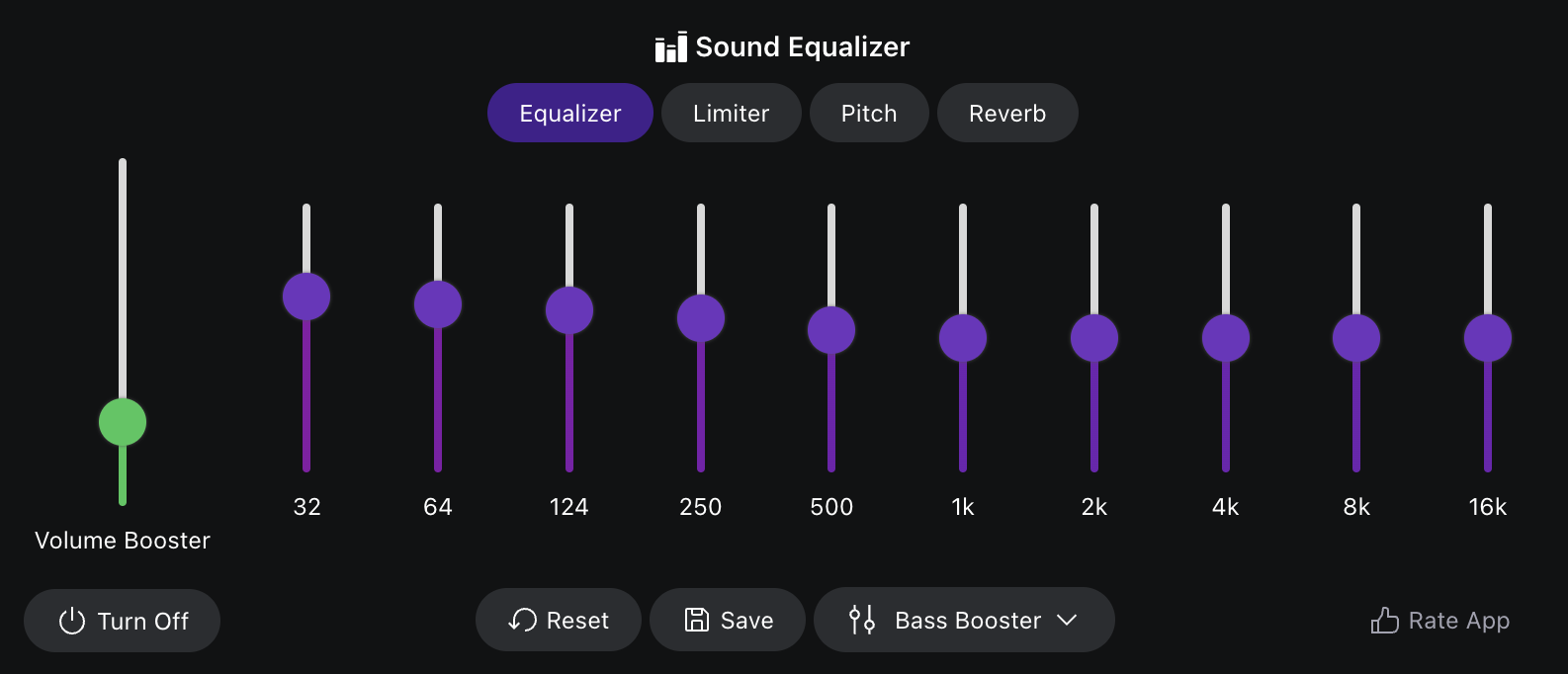This screenshot has height=674, width=1568.
Task: Open the Pitch tab
Action: [x=869, y=113]
